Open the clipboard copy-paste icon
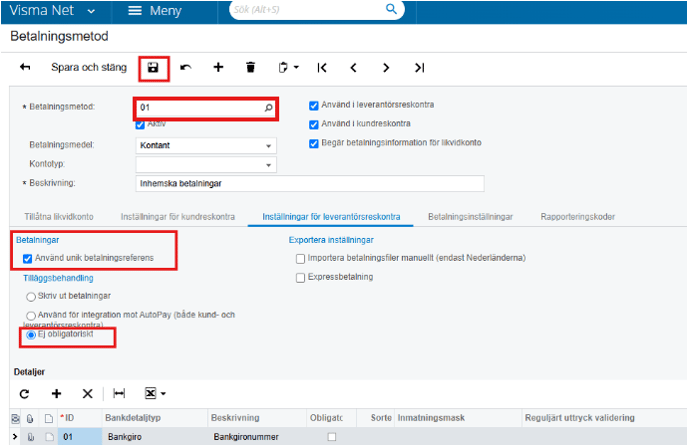This screenshot has width=688, height=445. tap(283, 68)
